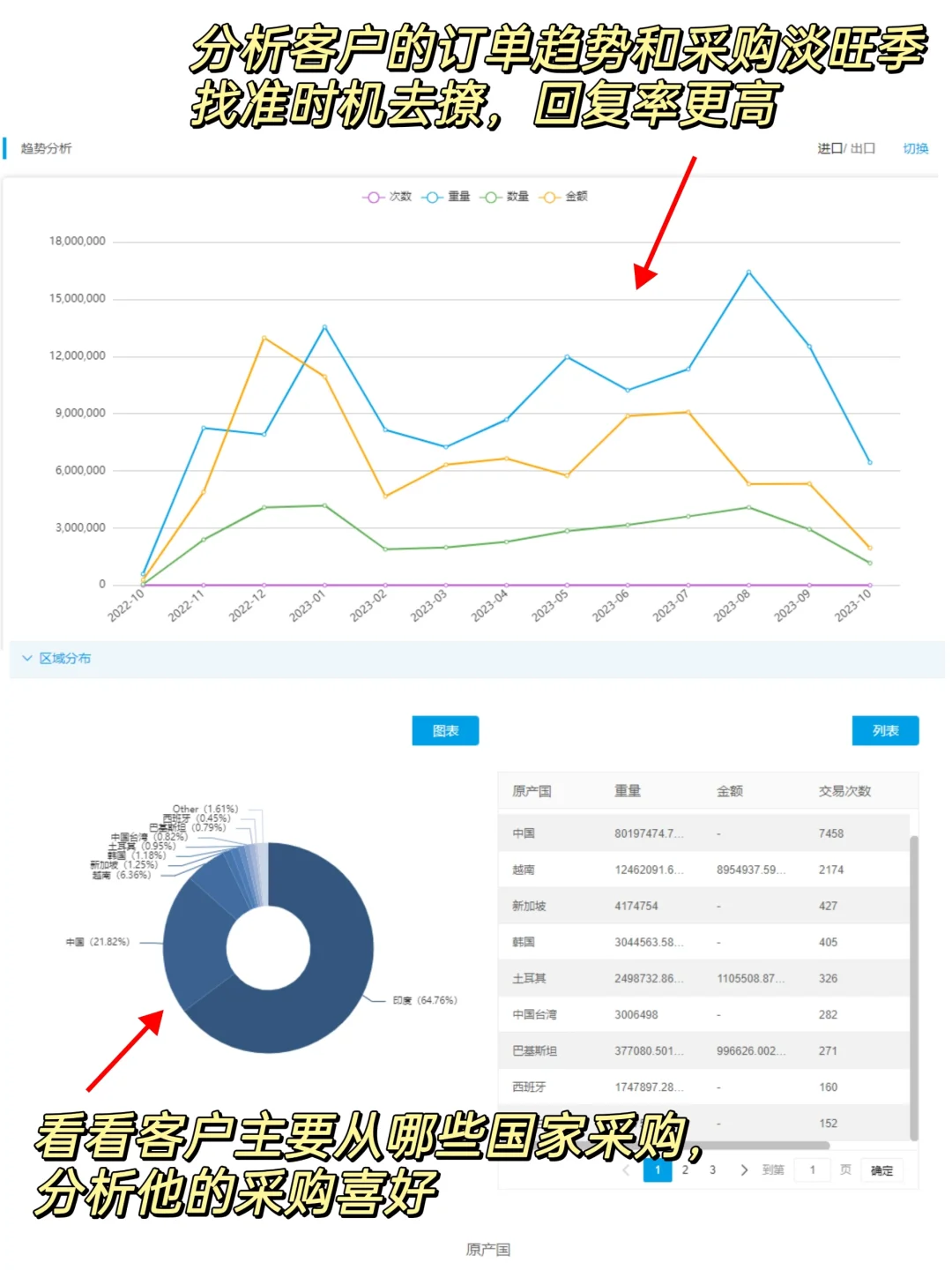The image size is (952, 1270).
Task: Click the 中国 row in the table
Action: tap(703, 833)
